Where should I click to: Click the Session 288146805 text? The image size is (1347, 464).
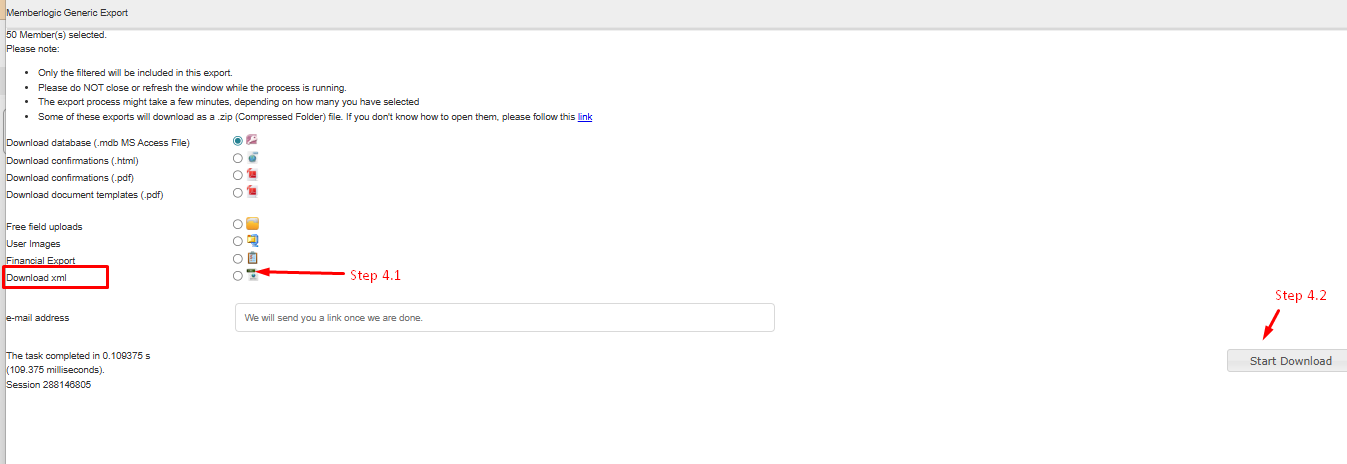[48, 384]
